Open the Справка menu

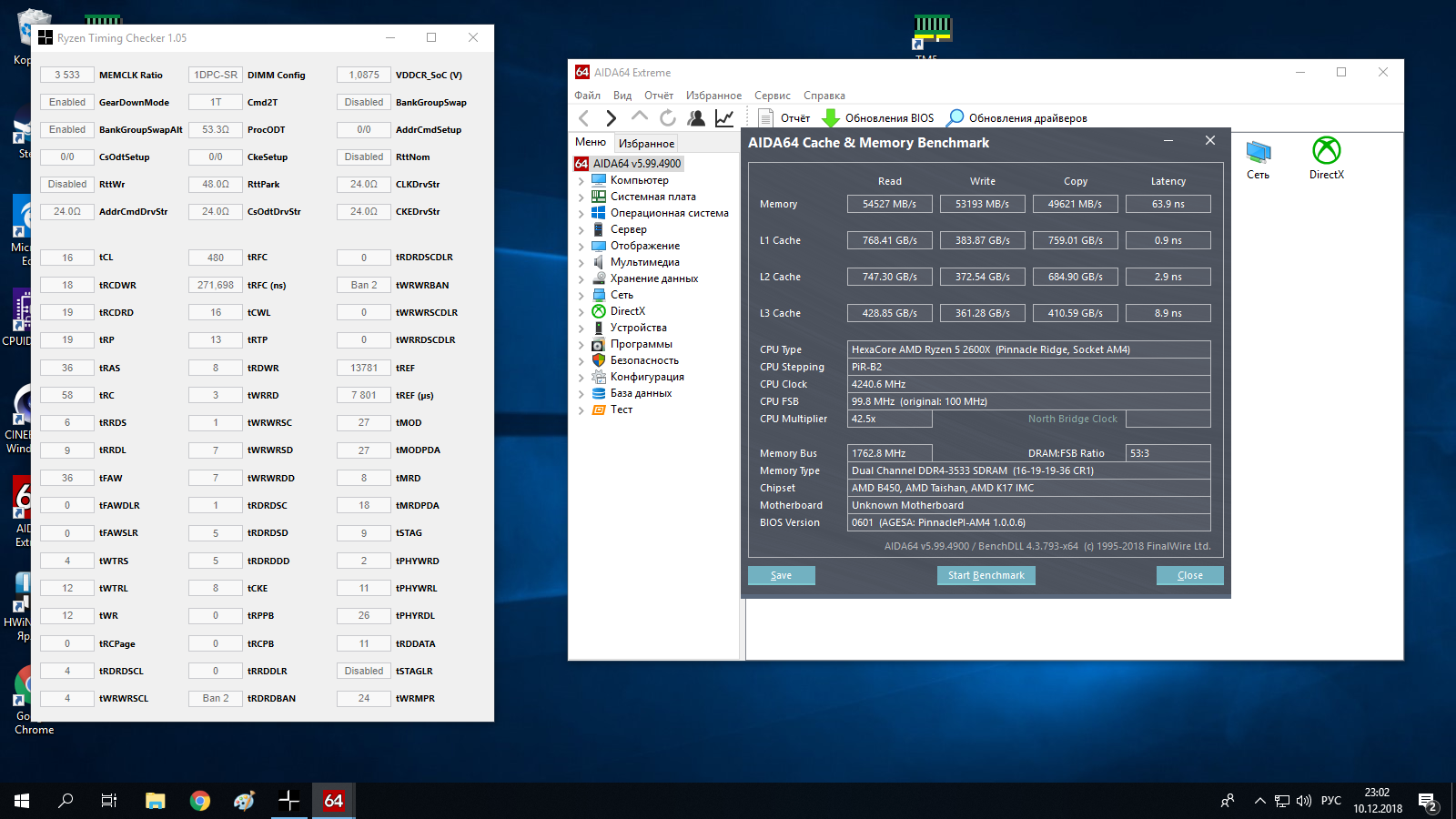tap(824, 96)
